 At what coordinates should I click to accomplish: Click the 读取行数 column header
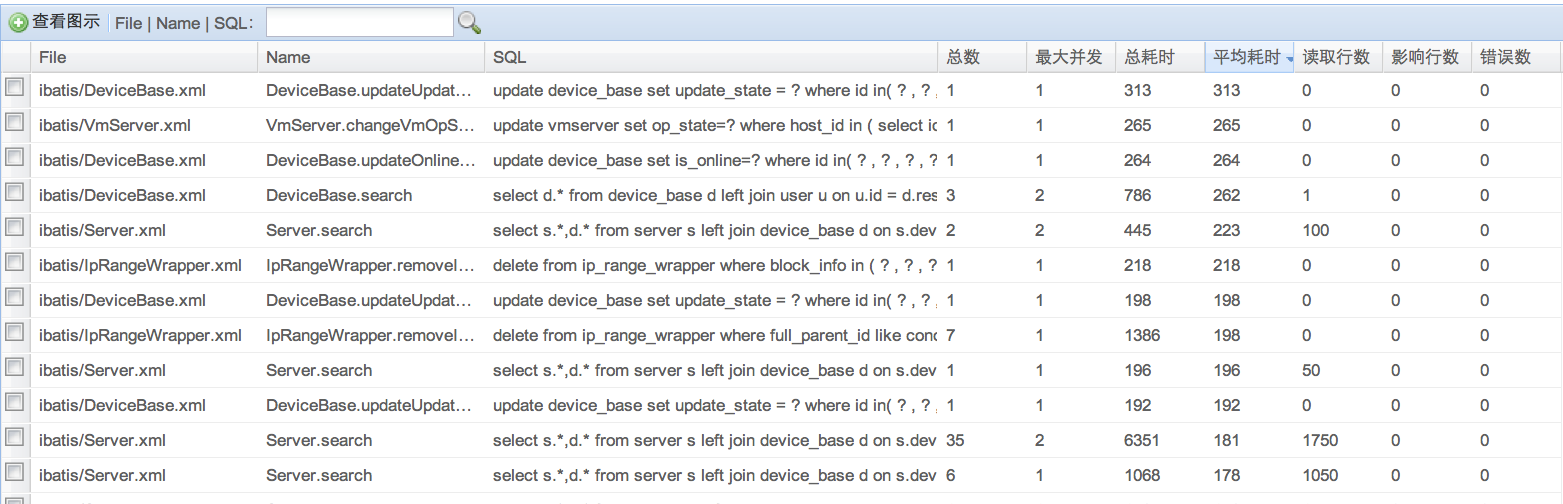pos(1336,57)
